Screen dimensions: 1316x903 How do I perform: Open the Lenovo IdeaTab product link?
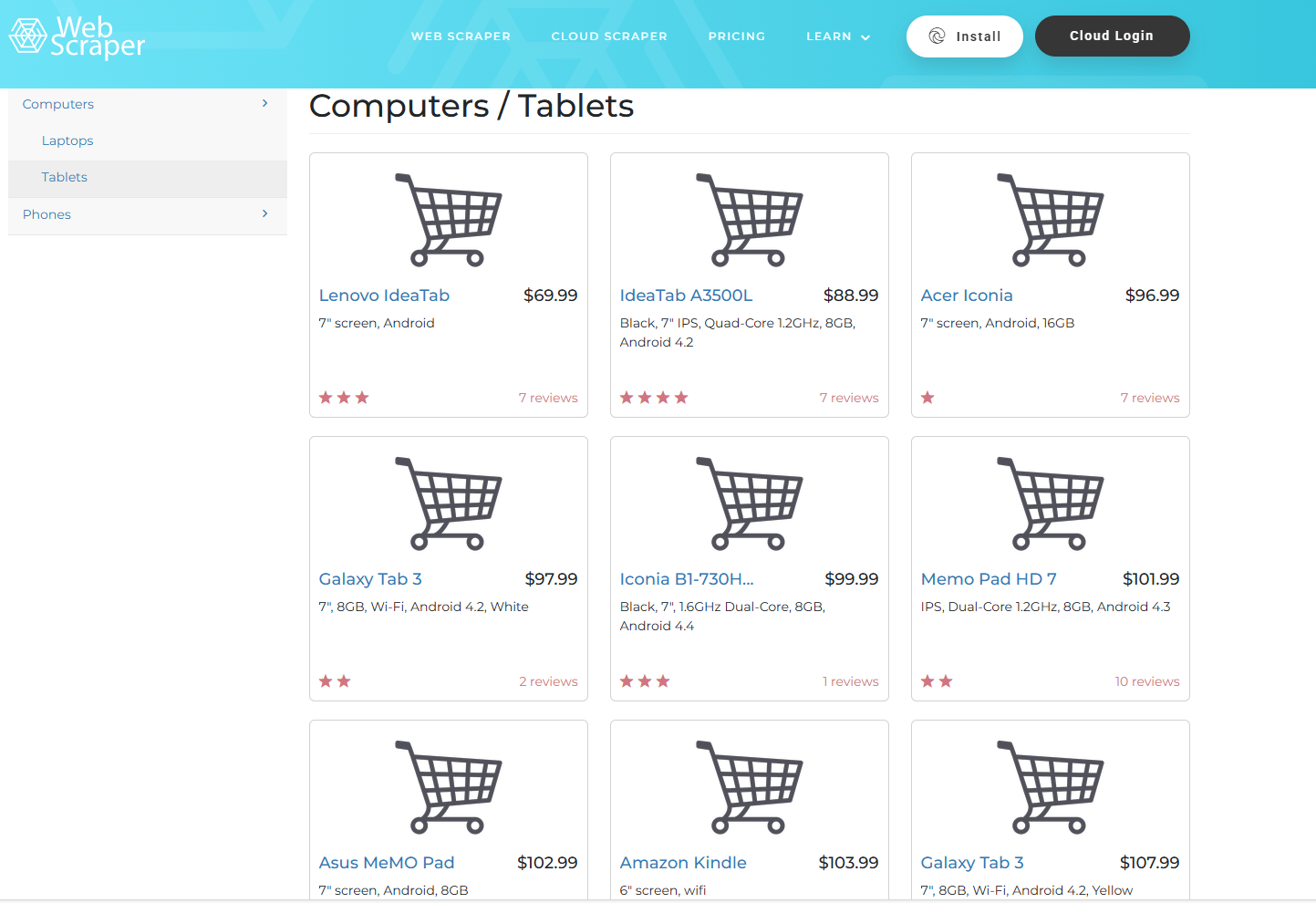click(384, 296)
